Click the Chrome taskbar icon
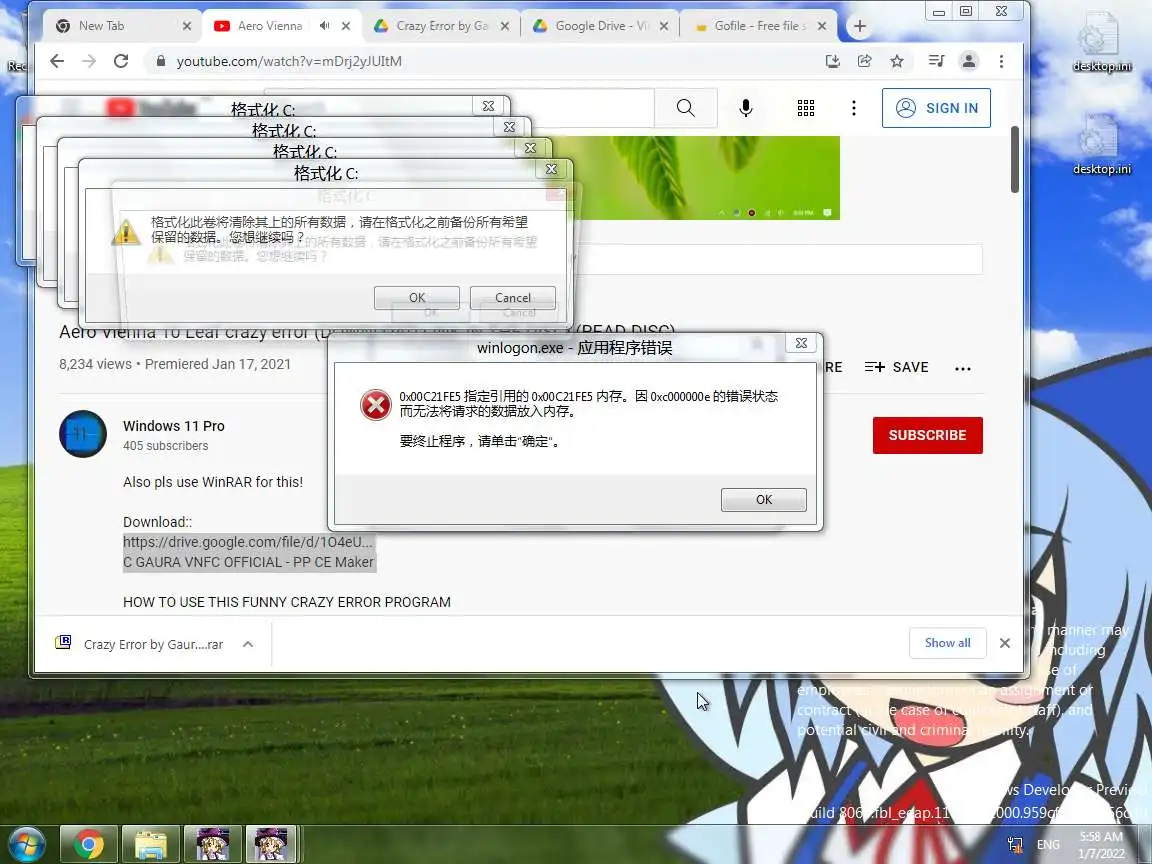Viewport: 1152px width, 864px height. pos(88,844)
